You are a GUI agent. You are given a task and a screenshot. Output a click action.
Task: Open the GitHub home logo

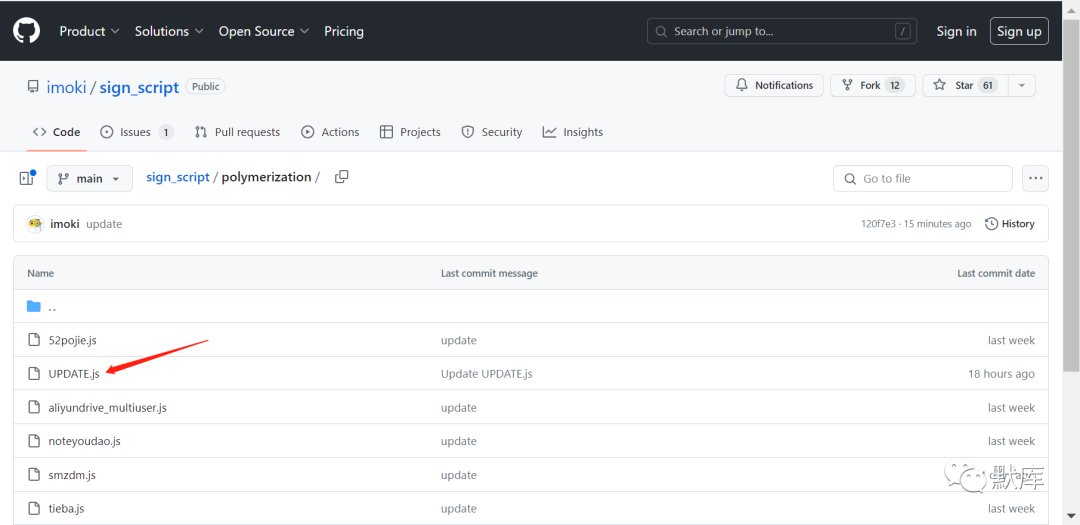(26, 31)
